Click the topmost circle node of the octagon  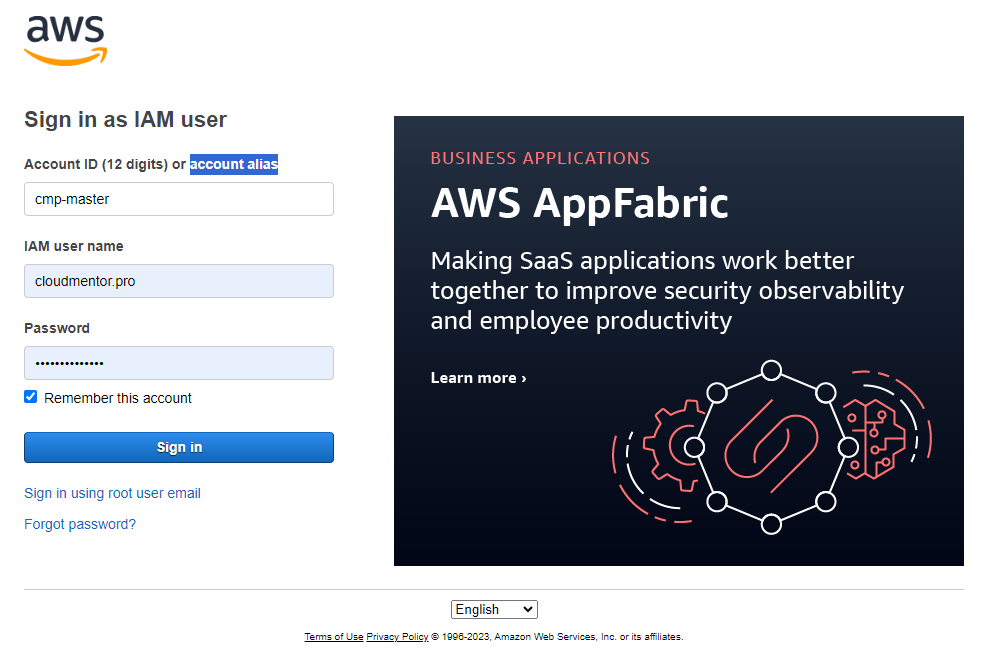point(771,371)
